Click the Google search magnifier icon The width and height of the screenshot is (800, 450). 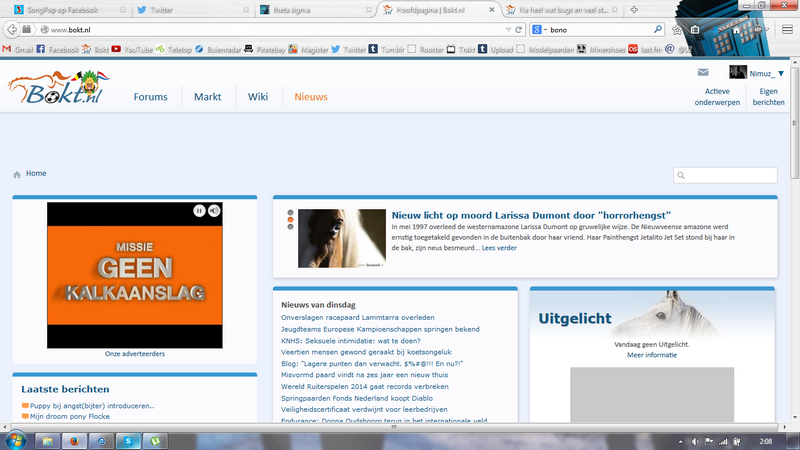coord(658,30)
